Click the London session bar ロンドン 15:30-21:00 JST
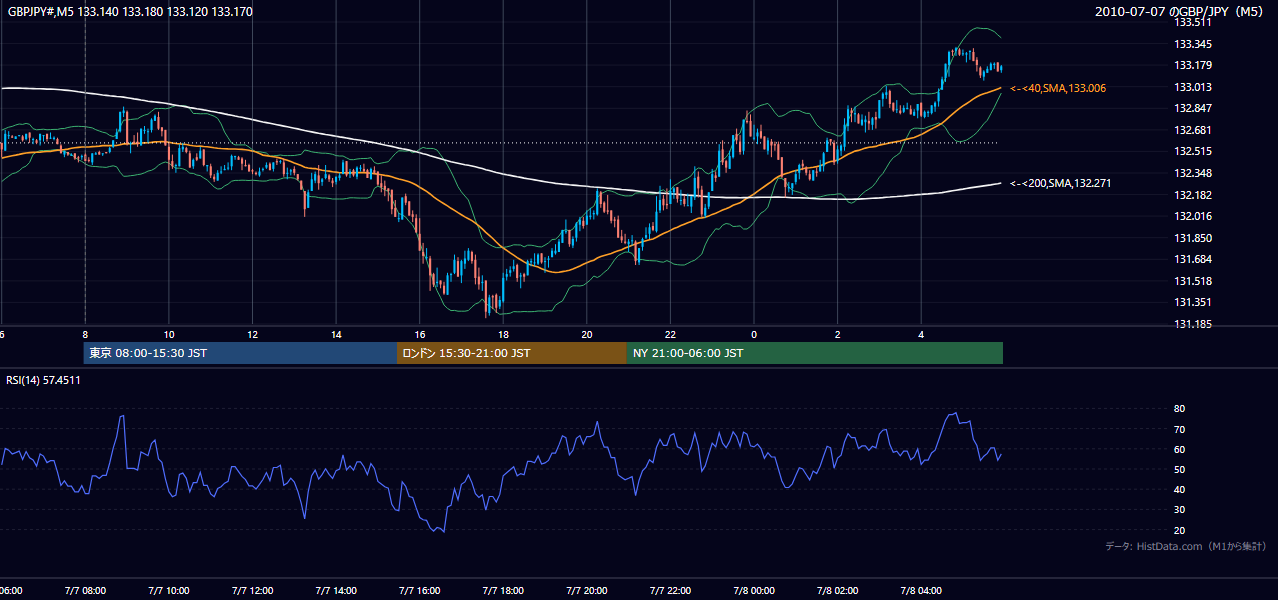Viewport: 1278px width, 600px height. 512,353
